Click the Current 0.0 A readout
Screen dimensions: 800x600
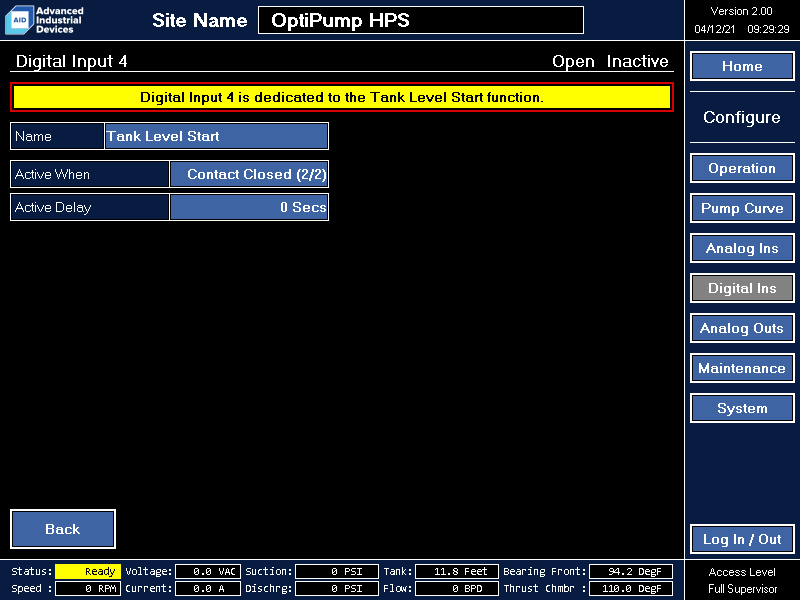pyautogui.click(x=208, y=588)
